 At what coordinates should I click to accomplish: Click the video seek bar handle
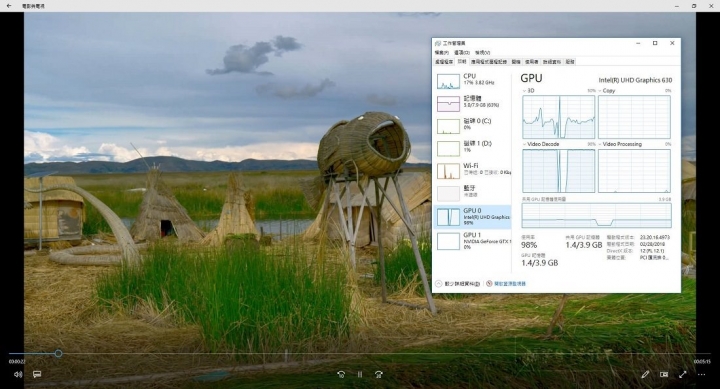(x=58, y=353)
